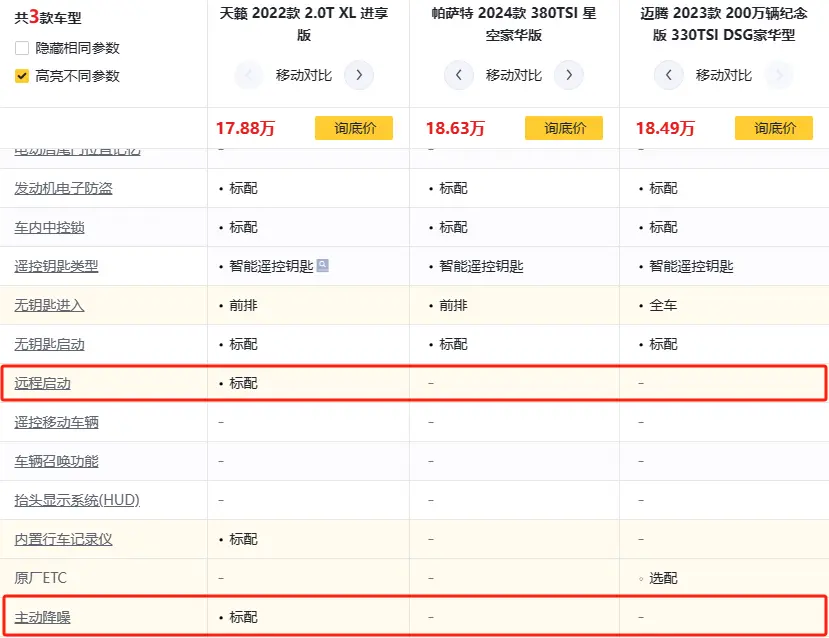Viewport: 829px width, 638px height.
Task: Check the 隐藏相同参数 checkbox
Action: (22, 48)
